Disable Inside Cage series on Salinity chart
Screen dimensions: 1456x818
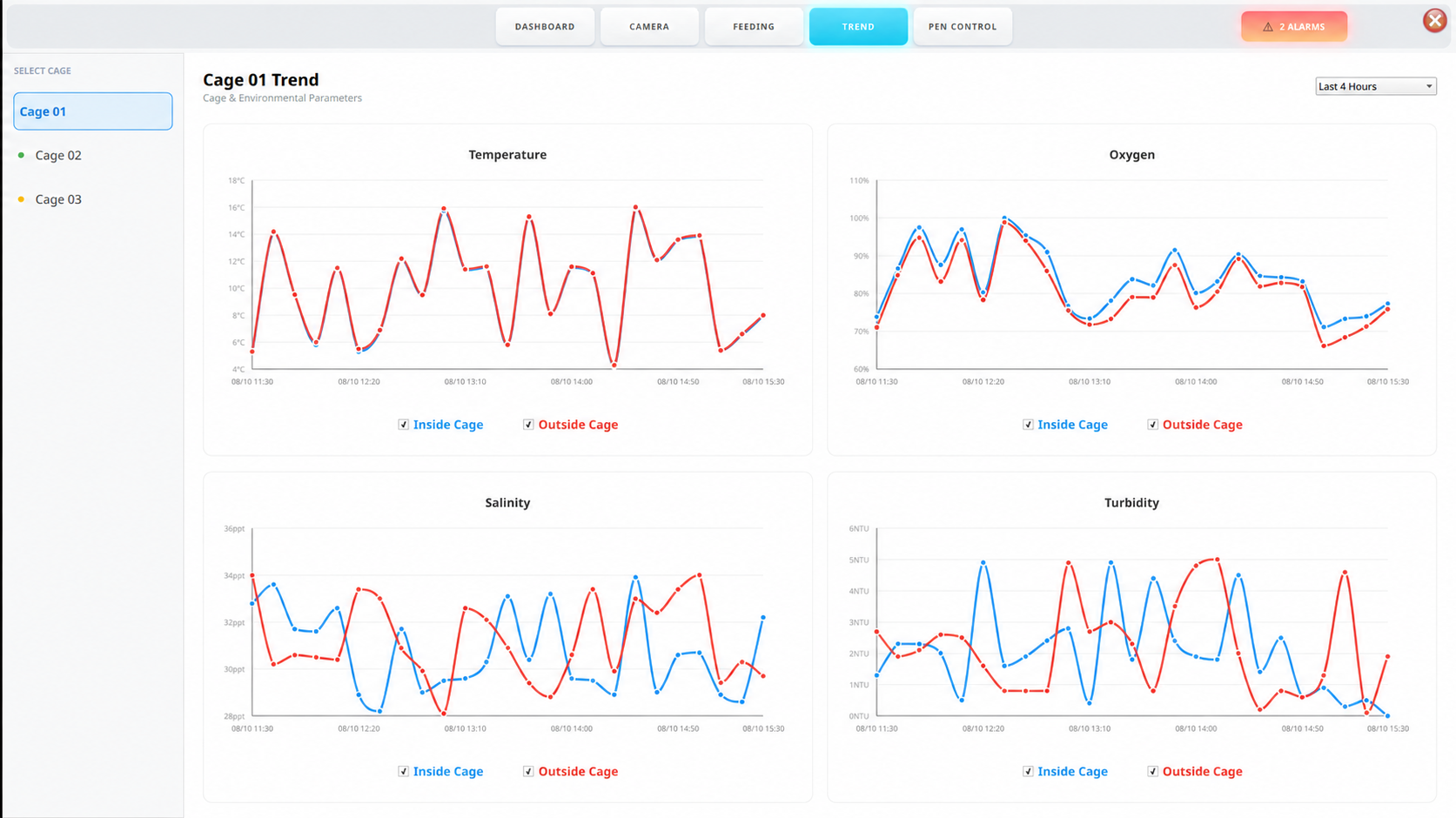pos(404,771)
